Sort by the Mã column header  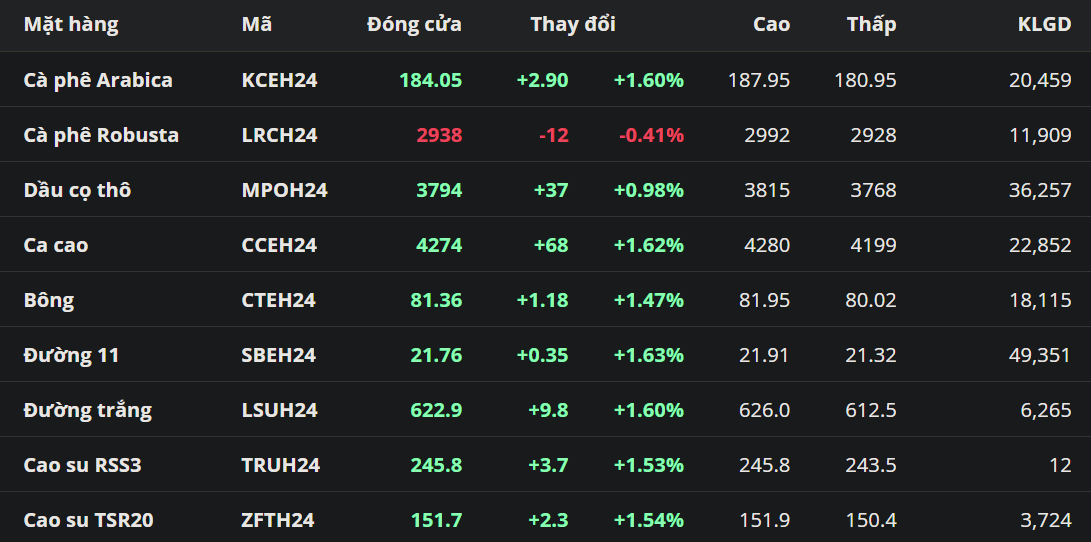coord(257,25)
